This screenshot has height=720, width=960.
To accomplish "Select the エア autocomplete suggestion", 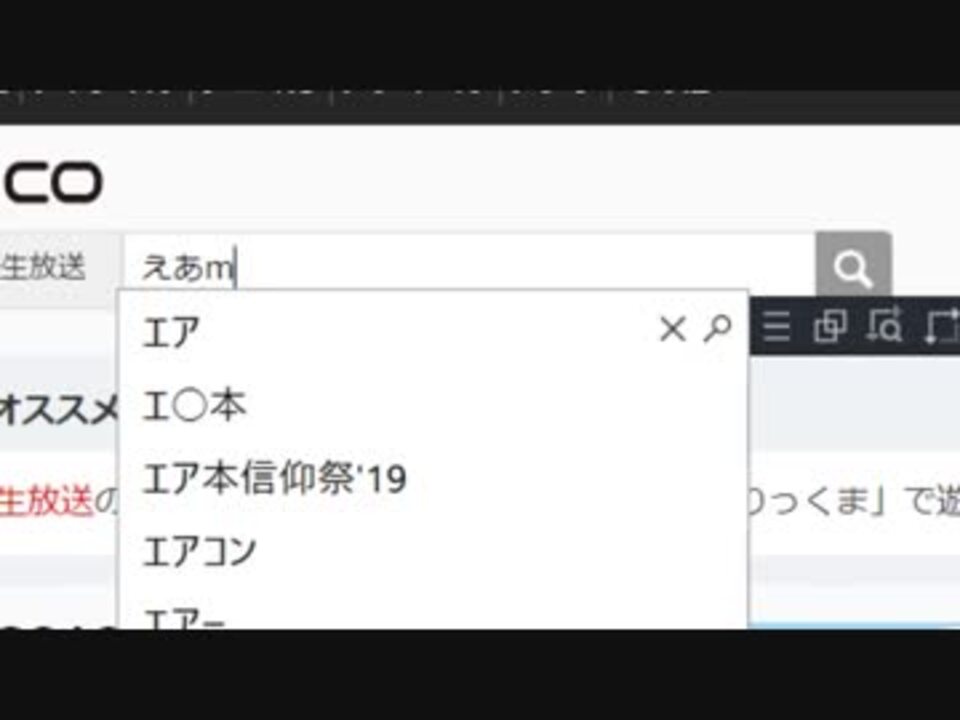I will coord(432,331).
